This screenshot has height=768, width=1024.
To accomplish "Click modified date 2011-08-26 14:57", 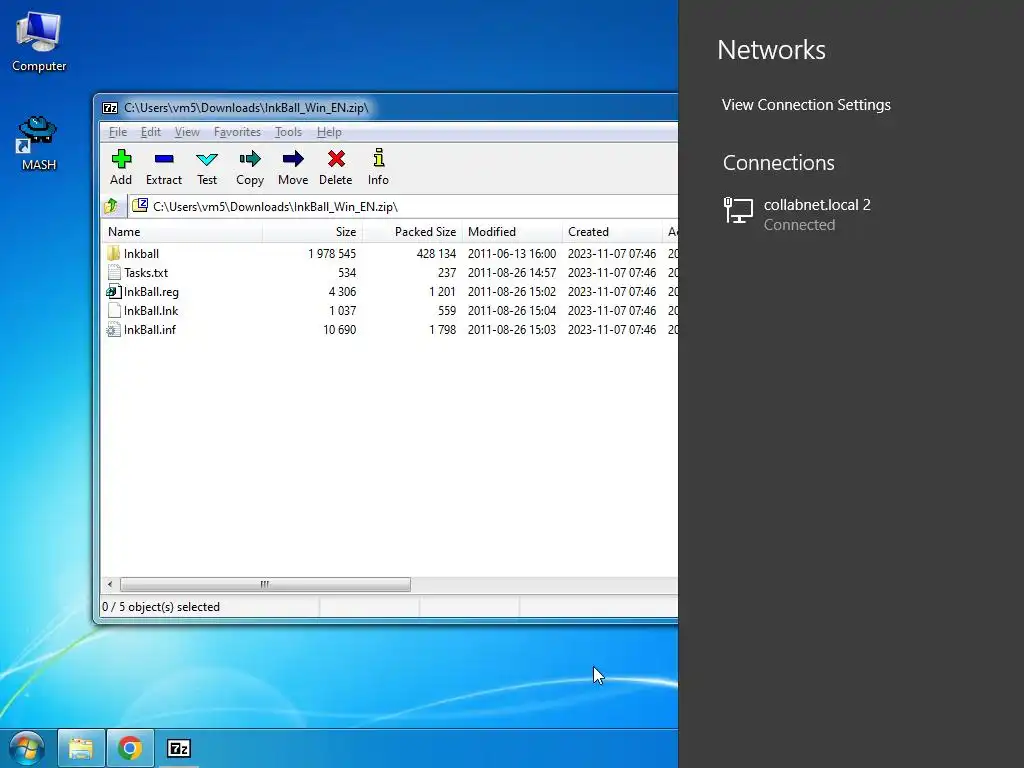I will coord(512,272).
